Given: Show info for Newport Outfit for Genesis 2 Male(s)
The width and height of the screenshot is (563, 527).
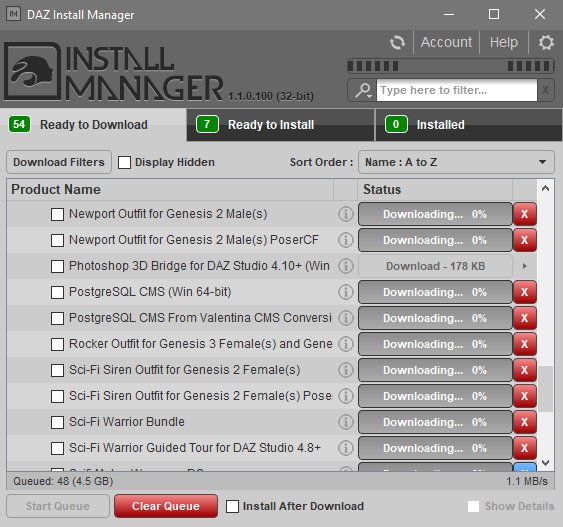Looking at the screenshot, I should 345,214.
